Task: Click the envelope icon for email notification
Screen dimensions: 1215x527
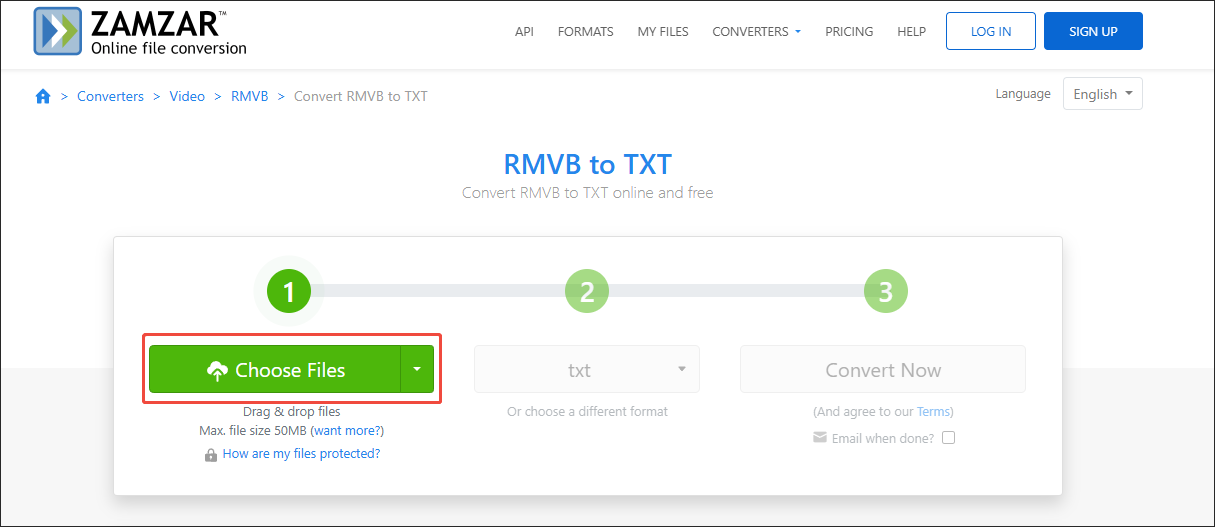Action: pos(820,438)
